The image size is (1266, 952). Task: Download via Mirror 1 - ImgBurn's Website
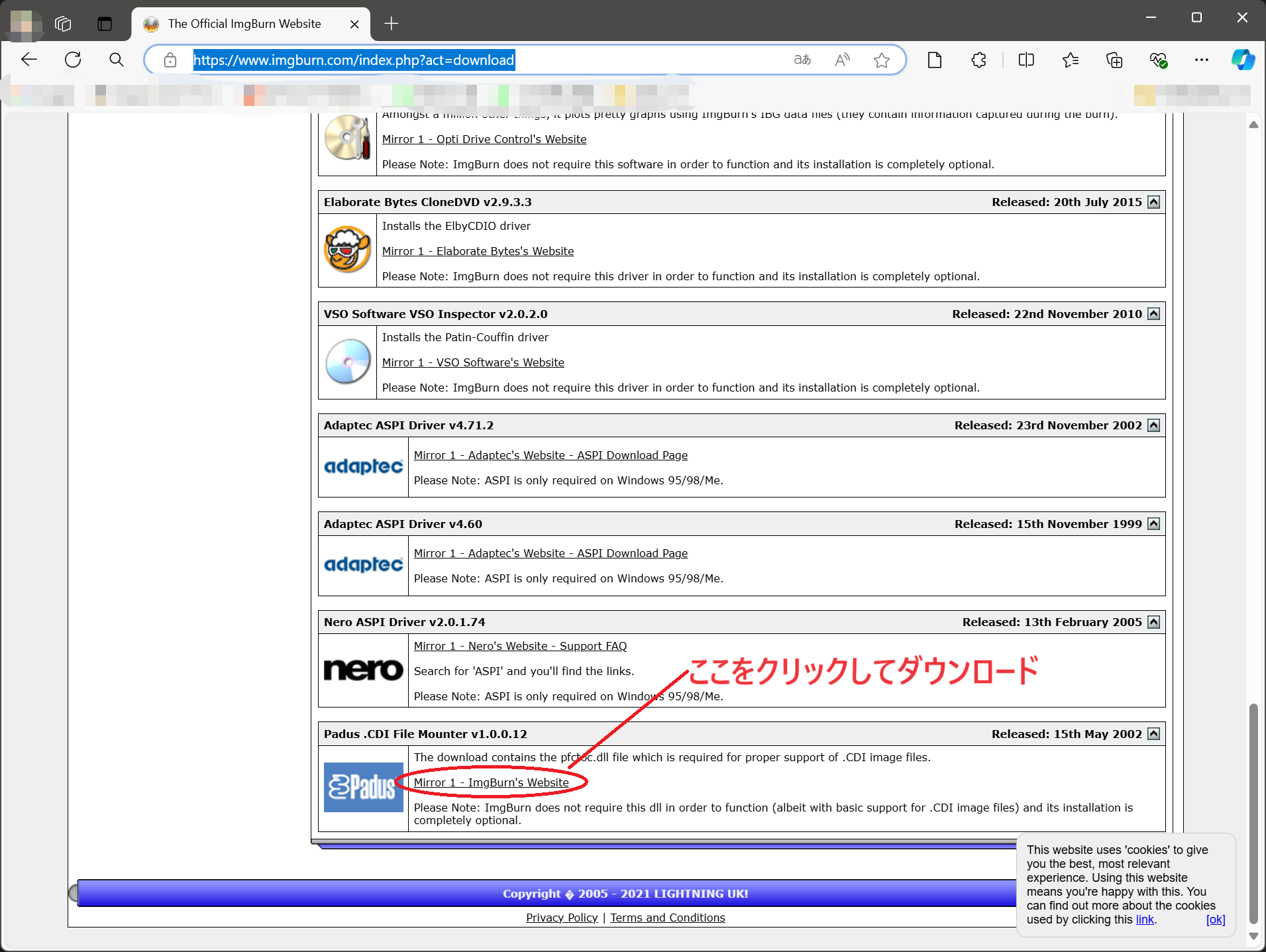click(491, 782)
